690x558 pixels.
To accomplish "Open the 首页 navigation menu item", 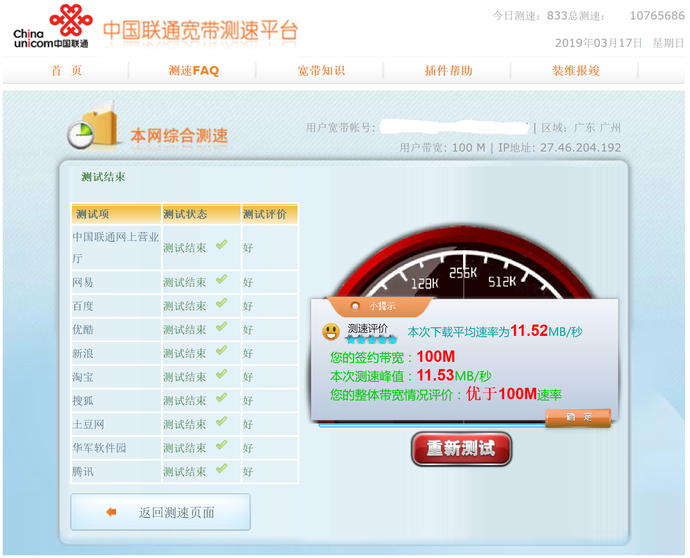I will 66,70.
